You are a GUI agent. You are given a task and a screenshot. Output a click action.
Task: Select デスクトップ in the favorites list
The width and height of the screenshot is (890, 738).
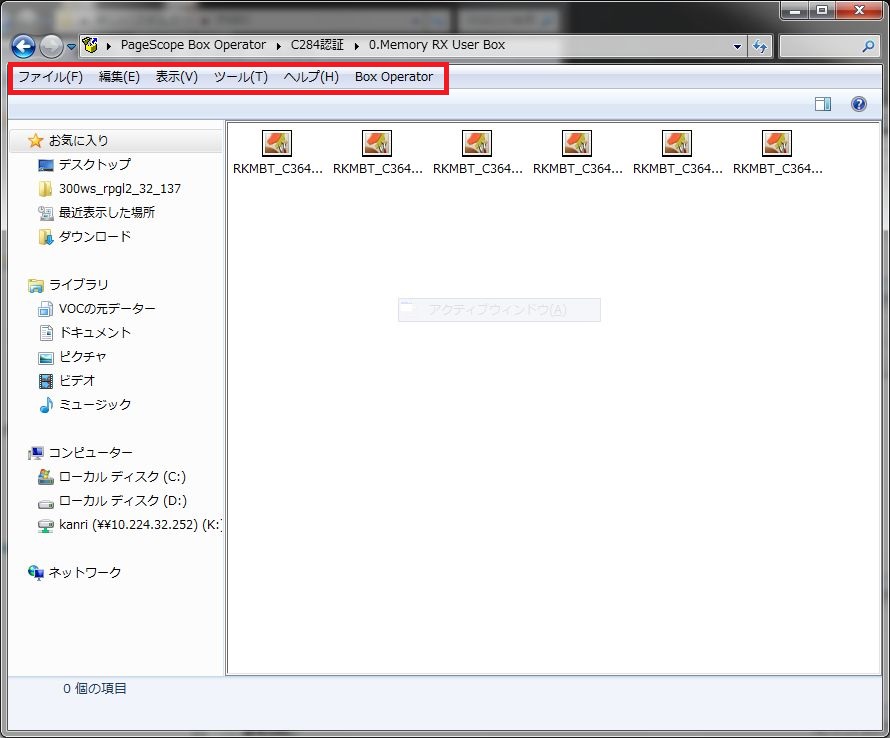94,164
